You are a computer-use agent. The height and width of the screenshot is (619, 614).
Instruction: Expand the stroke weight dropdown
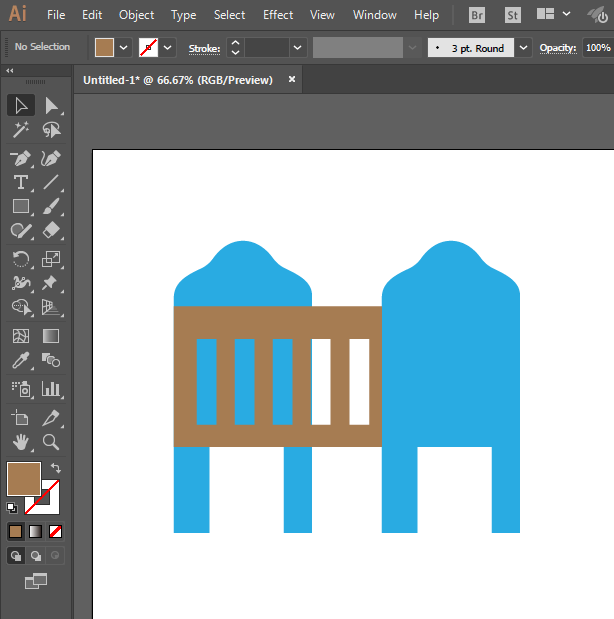[298, 48]
